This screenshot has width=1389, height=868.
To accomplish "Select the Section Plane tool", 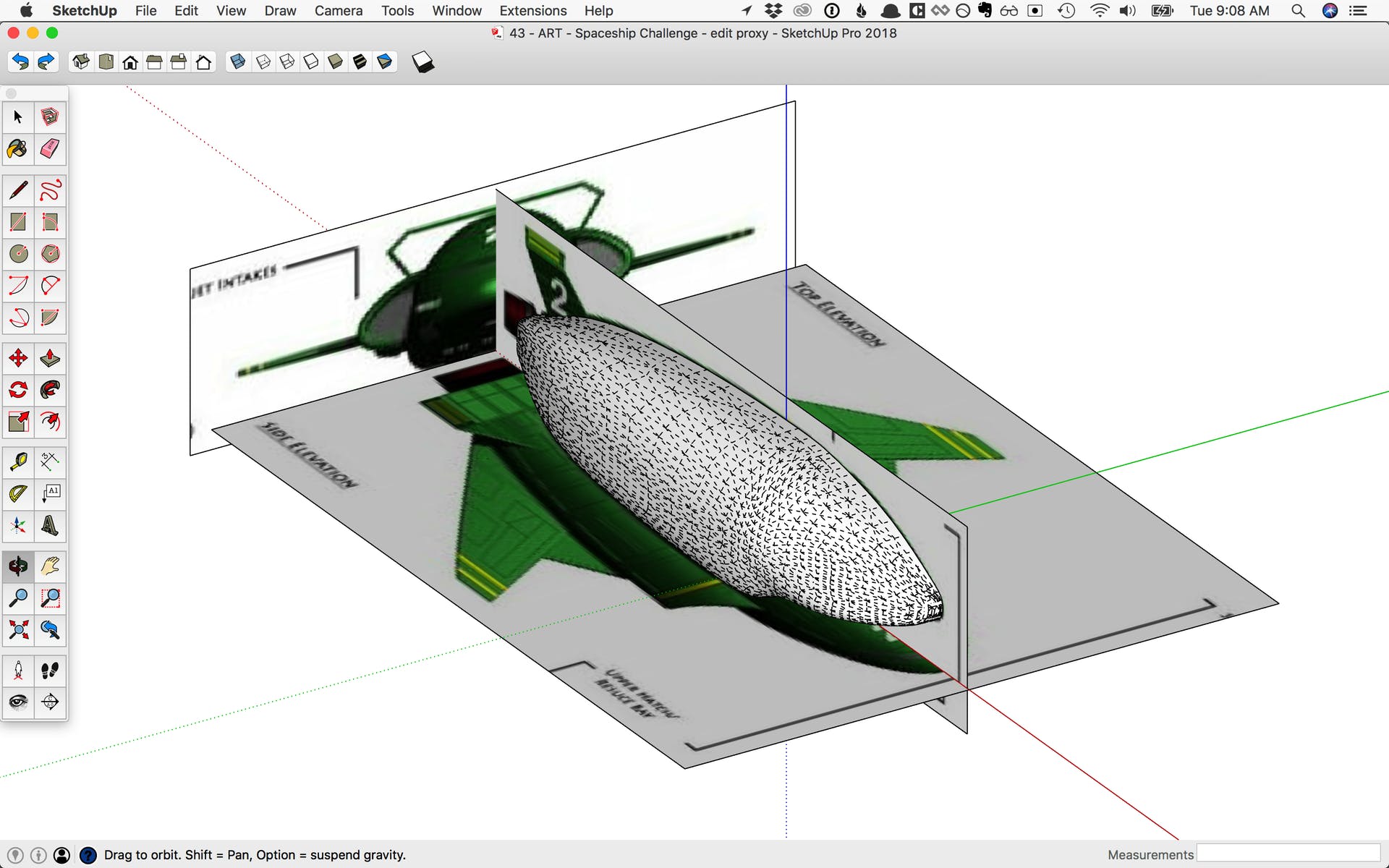I will click(x=50, y=702).
